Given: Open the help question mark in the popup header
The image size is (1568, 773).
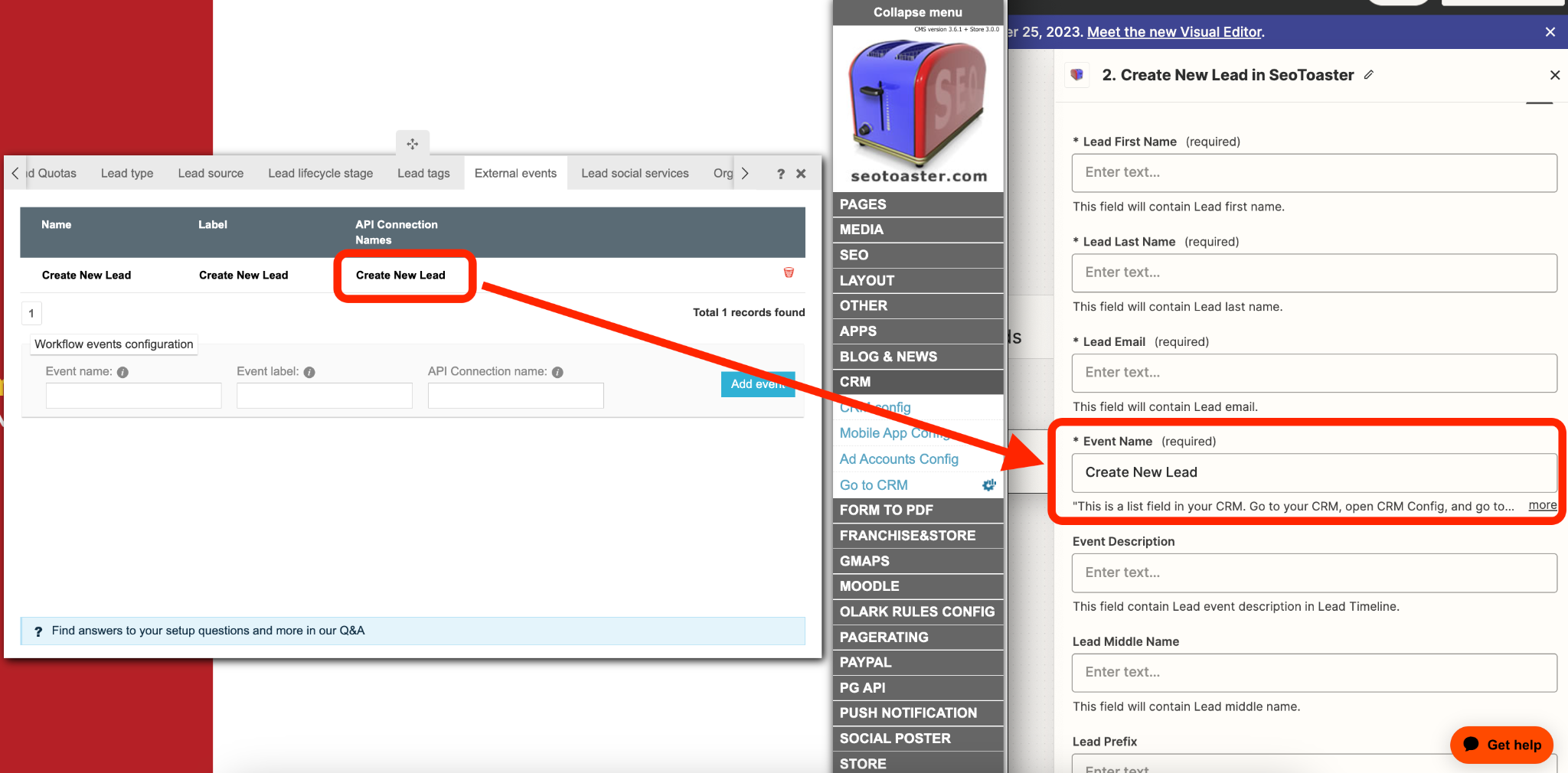Looking at the screenshot, I should [x=780, y=174].
